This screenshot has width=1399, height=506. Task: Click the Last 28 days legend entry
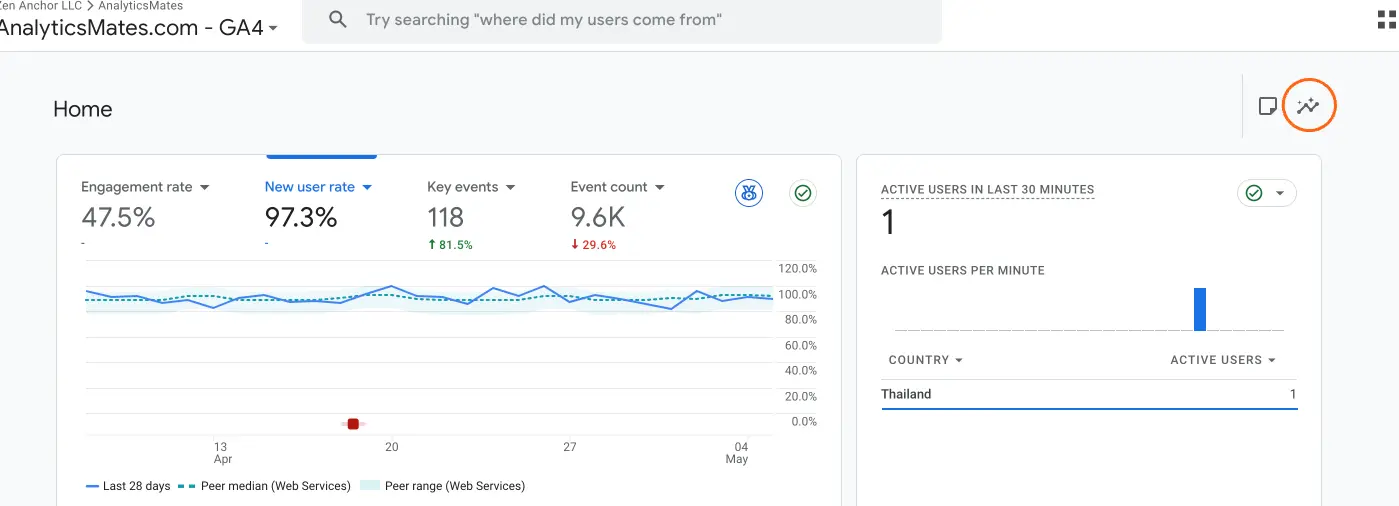click(128, 486)
